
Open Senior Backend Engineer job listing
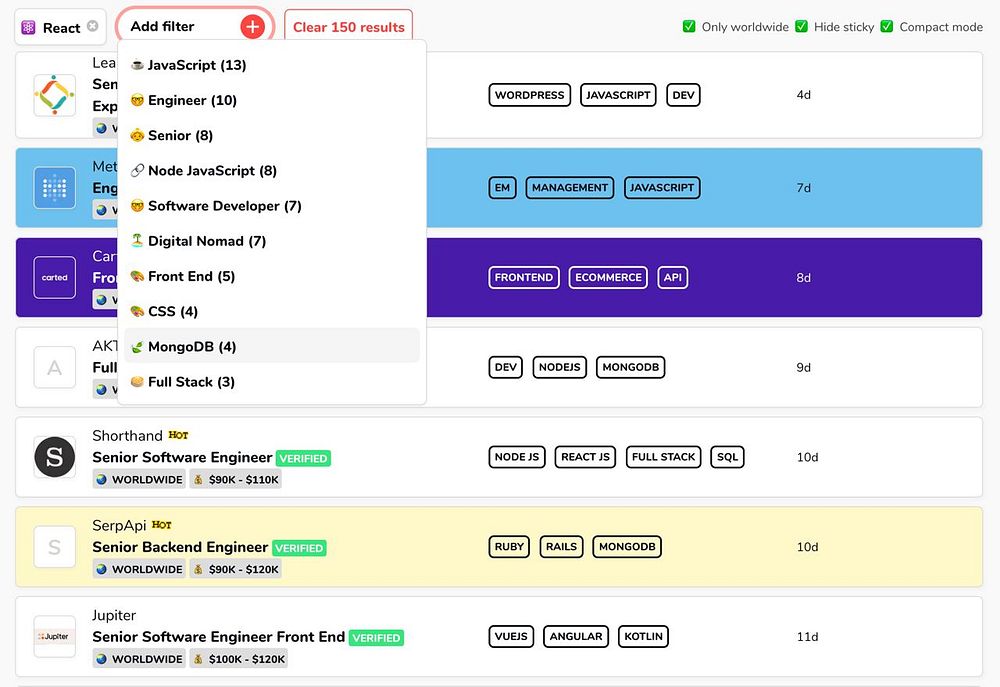point(180,547)
